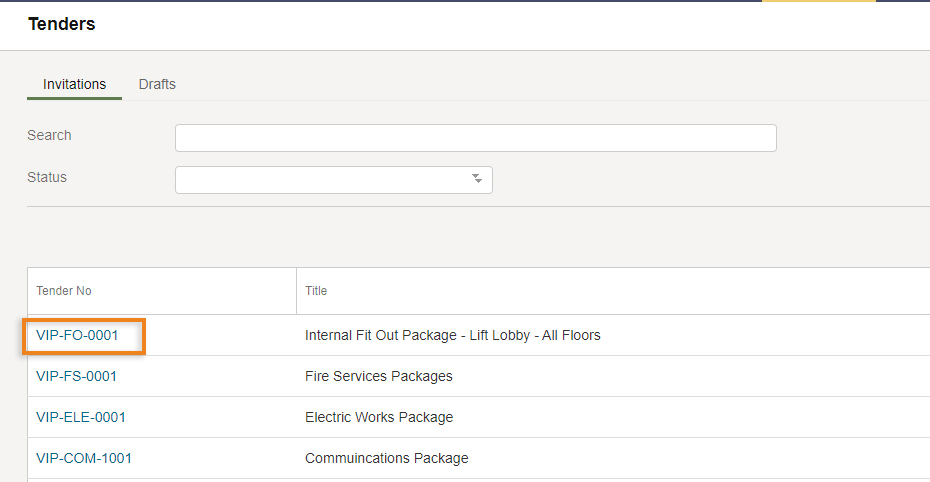Click the divider line below the Status filter
Viewport: 930px width, 482px height.
coord(478,206)
